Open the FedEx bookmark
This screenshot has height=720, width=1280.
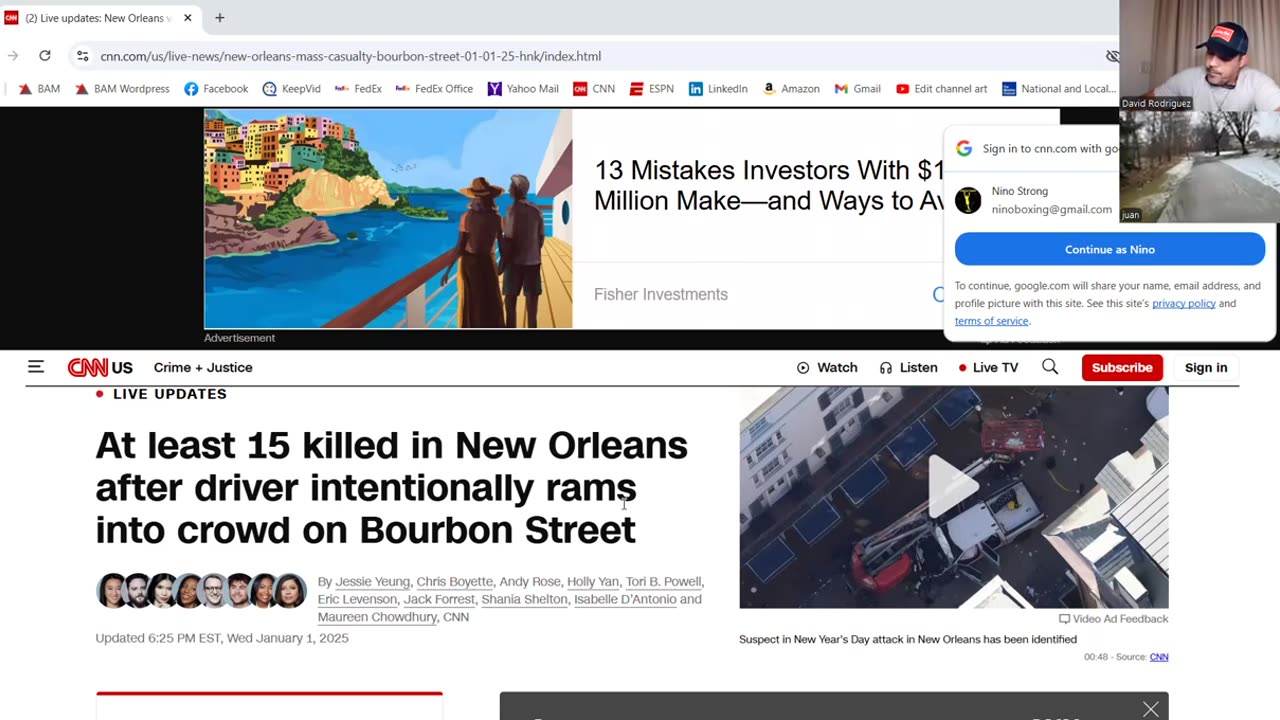[x=358, y=89]
